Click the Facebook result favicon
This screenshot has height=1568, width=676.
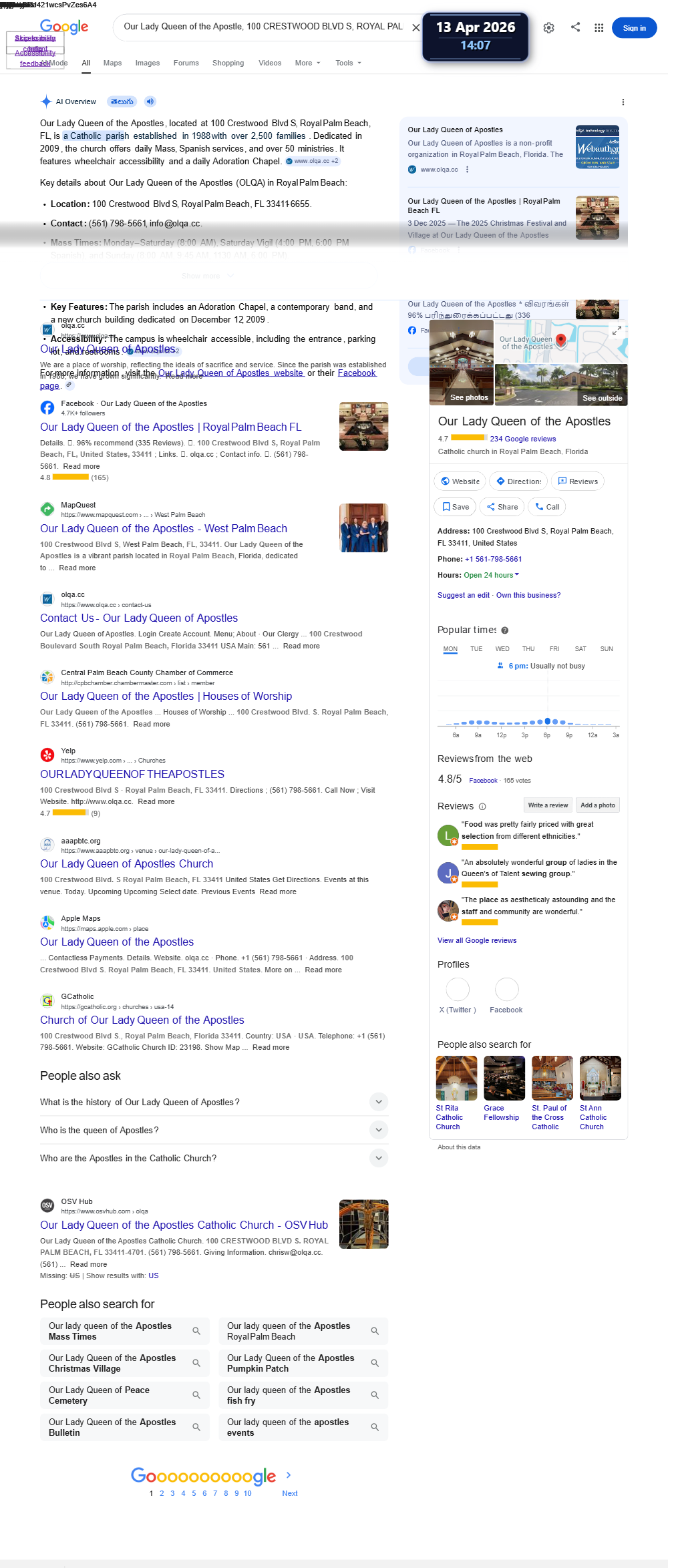47,408
